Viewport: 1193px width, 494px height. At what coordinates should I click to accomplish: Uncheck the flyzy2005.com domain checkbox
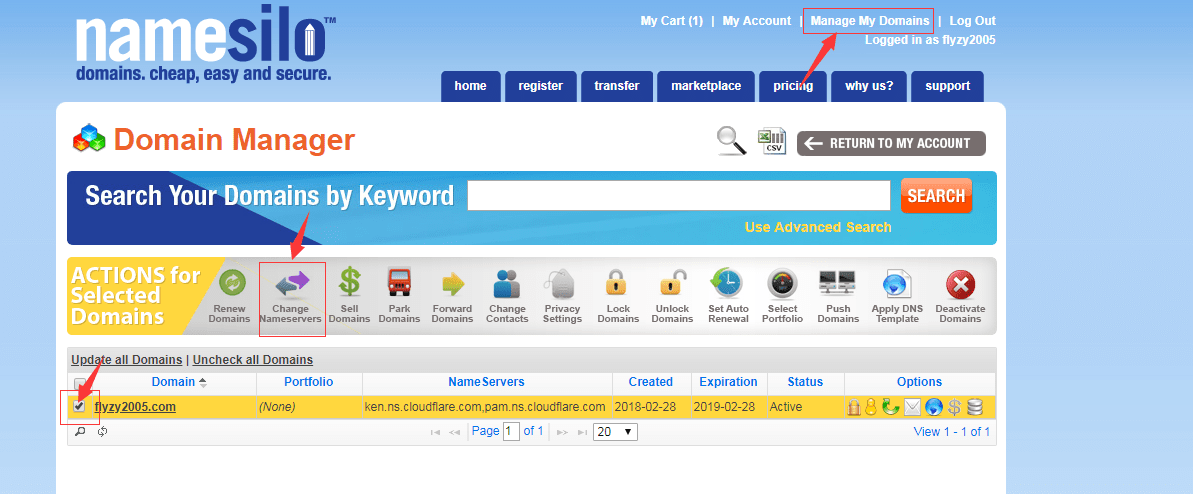[x=79, y=406]
